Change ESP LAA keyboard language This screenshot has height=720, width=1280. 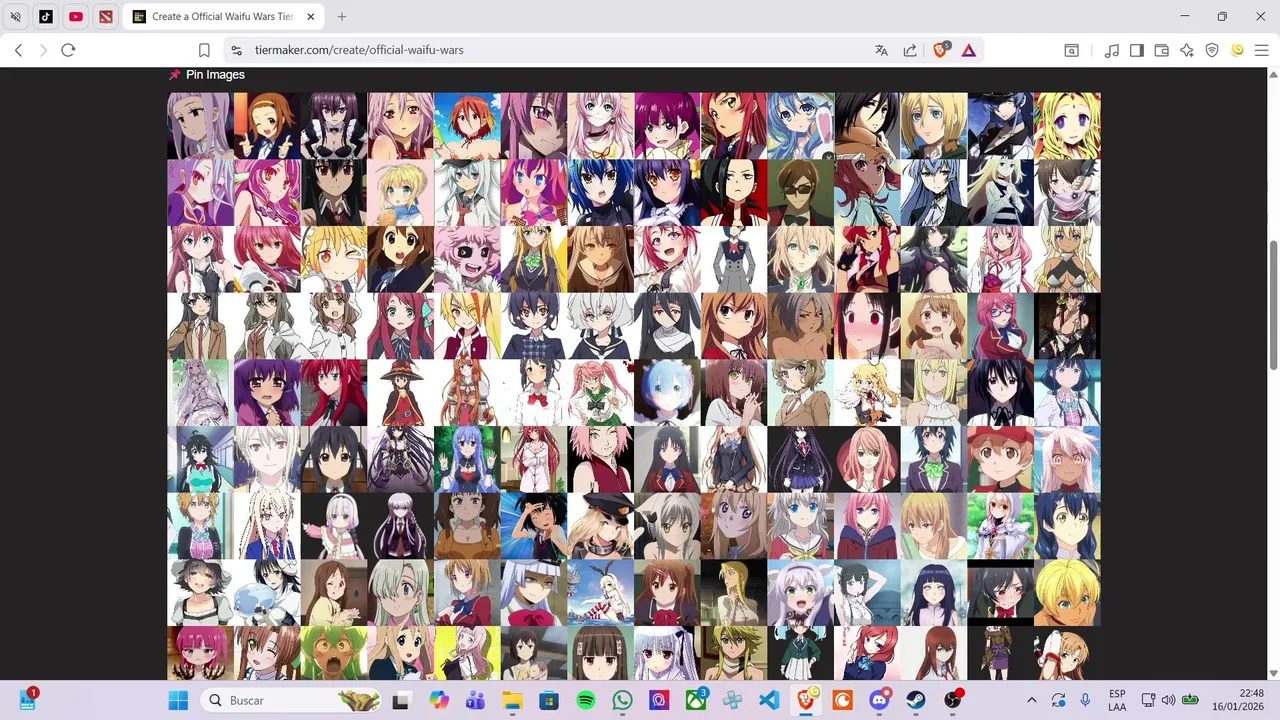(x=1117, y=700)
